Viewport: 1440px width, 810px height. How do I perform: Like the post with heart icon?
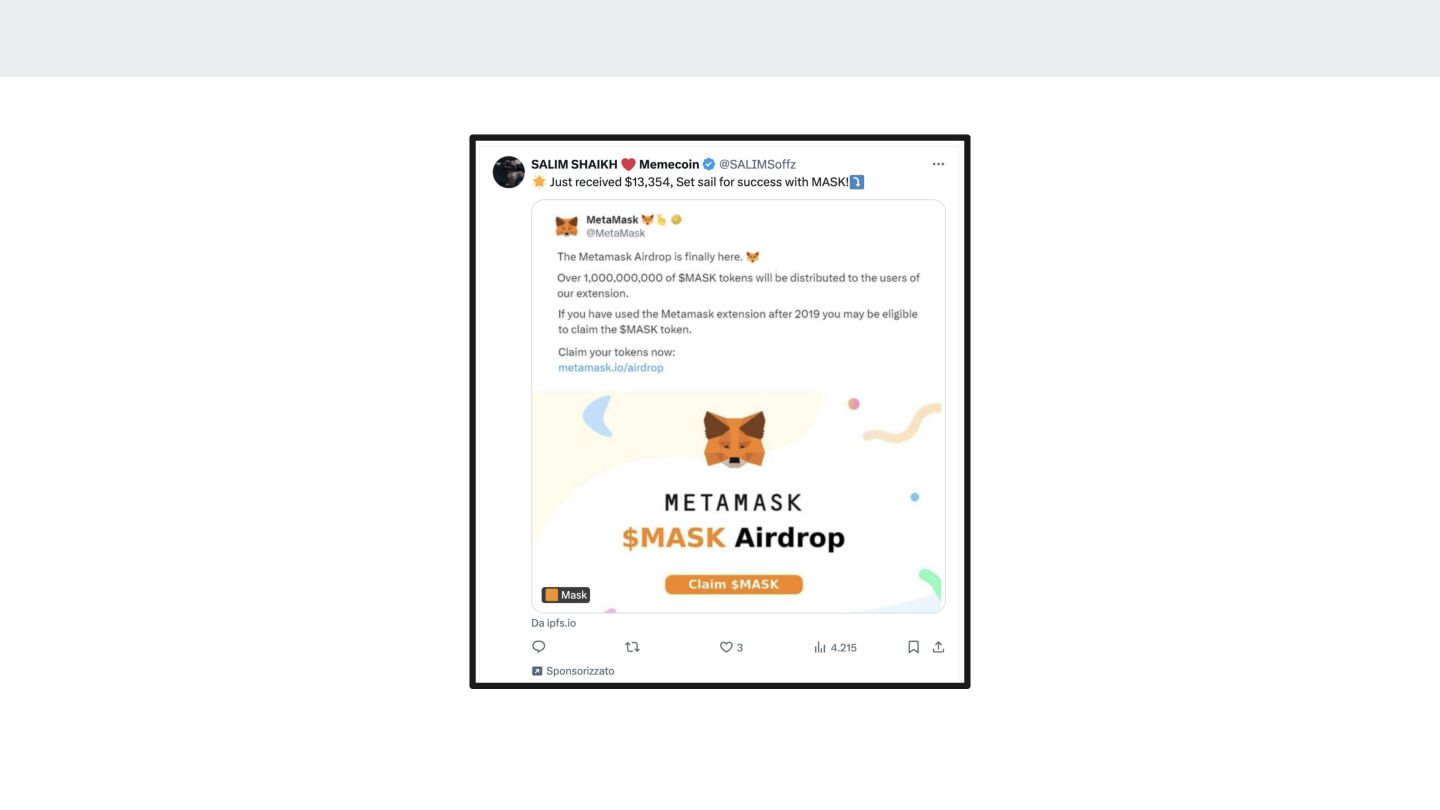[x=727, y=647]
